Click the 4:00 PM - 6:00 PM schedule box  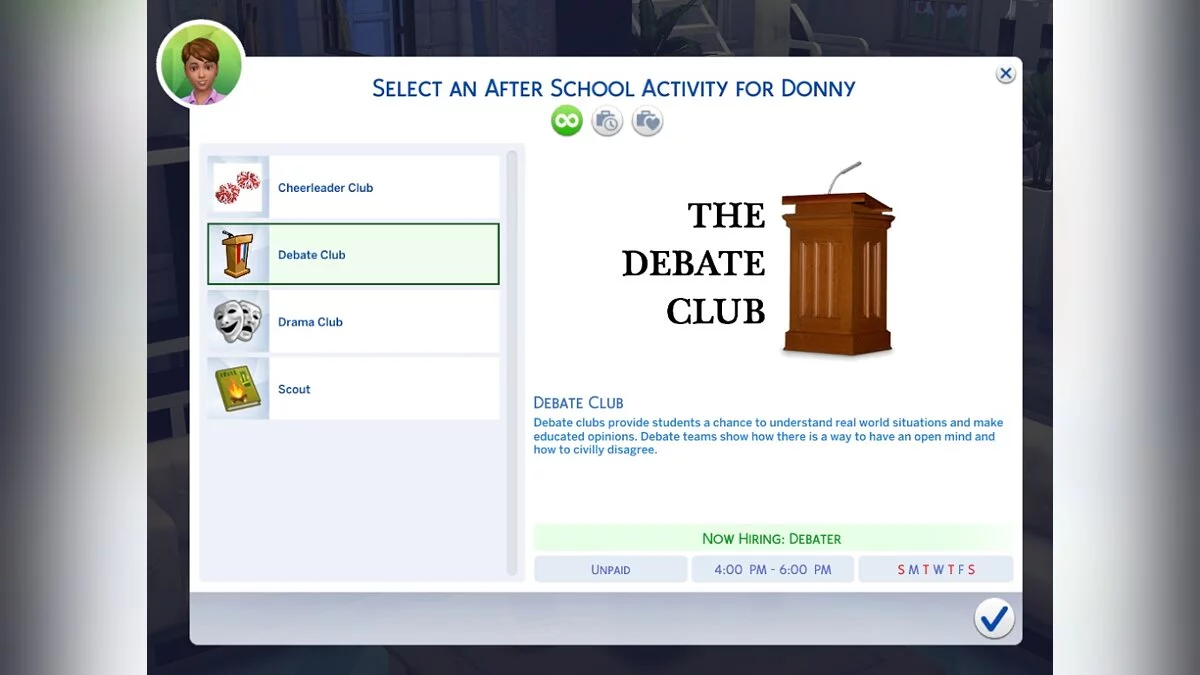pyautogui.click(x=772, y=568)
